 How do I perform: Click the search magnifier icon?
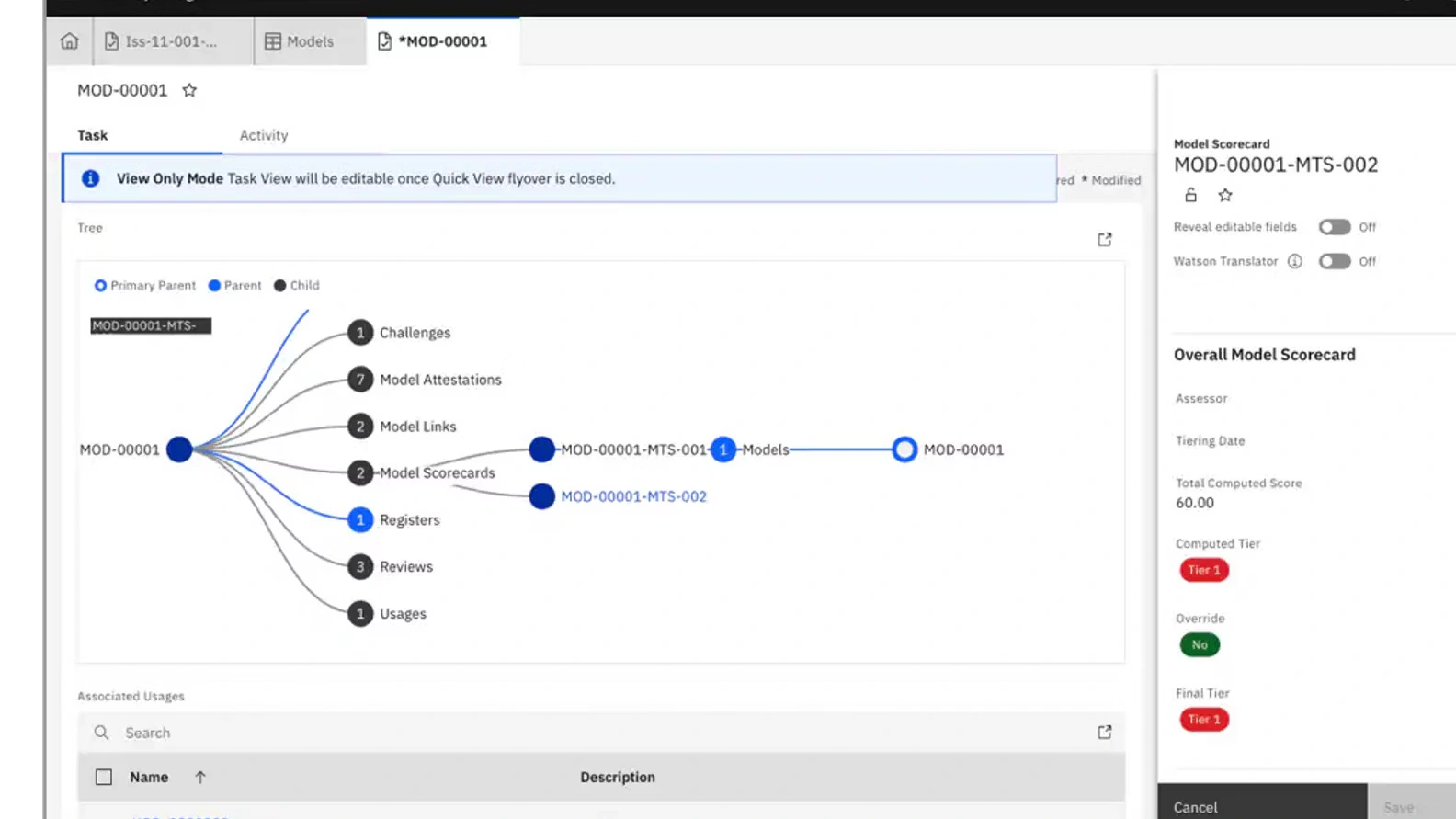(102, 733)
